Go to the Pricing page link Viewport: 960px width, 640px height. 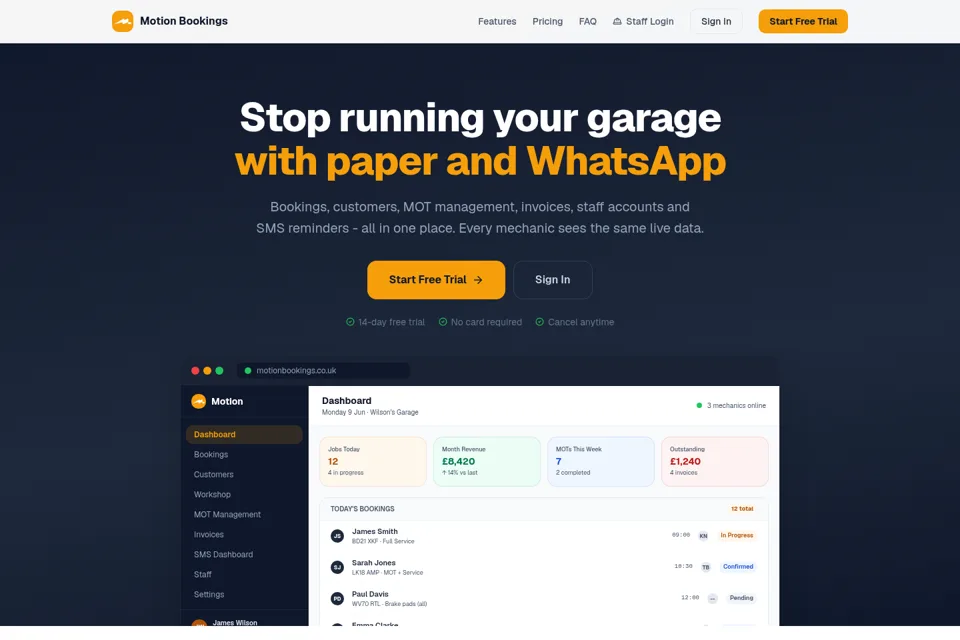547,21
